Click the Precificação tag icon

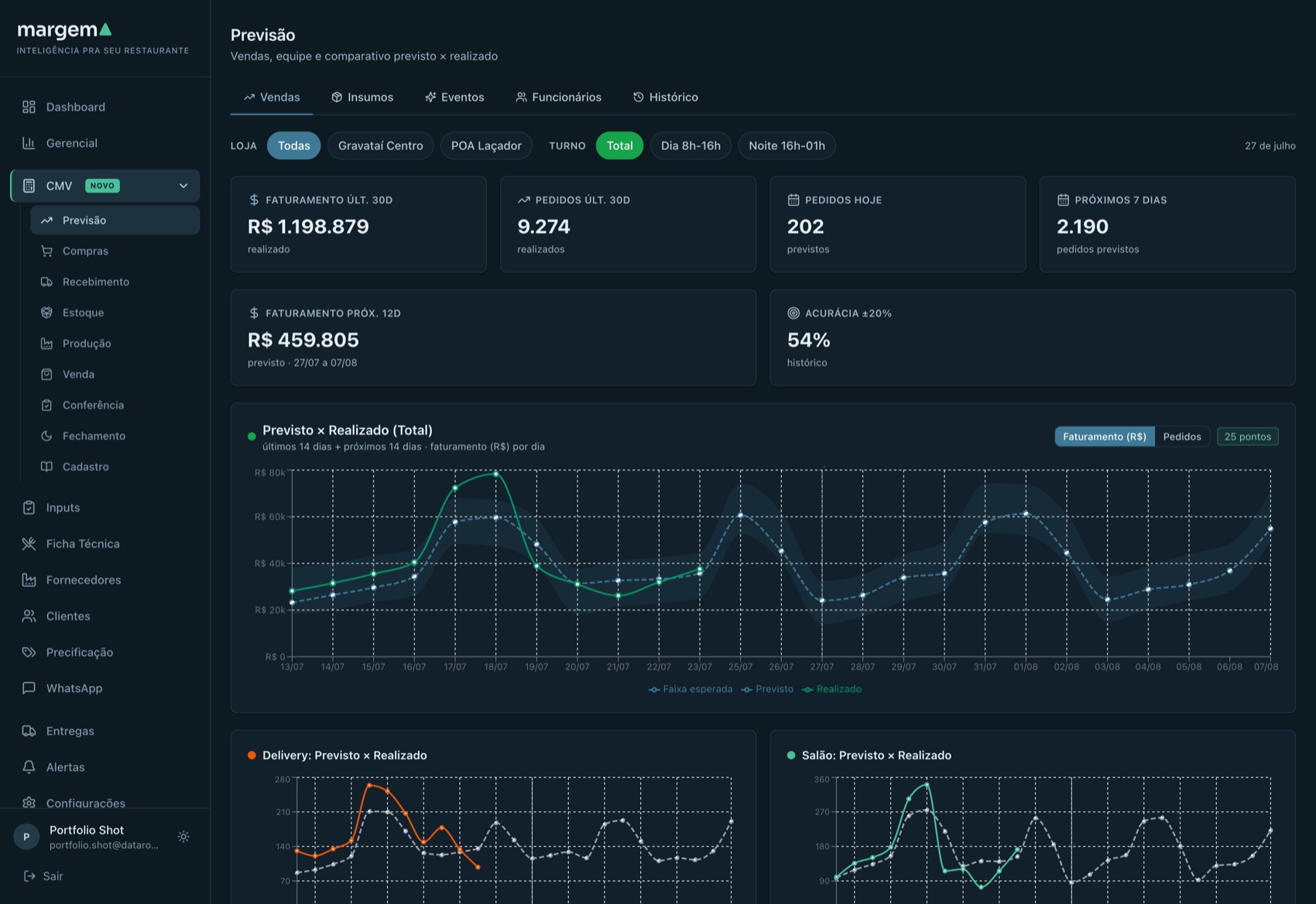click(29, 652)
